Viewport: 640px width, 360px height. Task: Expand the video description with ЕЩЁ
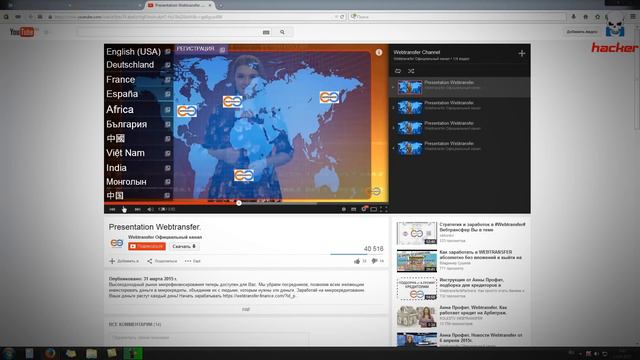(x=246, y=309)
